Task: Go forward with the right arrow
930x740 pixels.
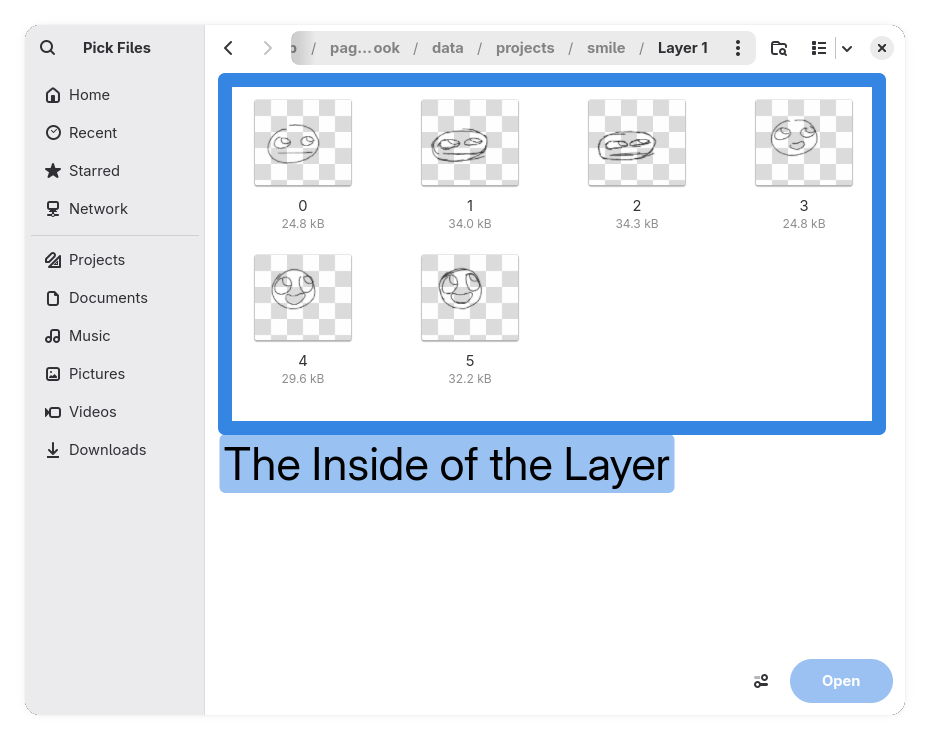Action: [267, 48]
